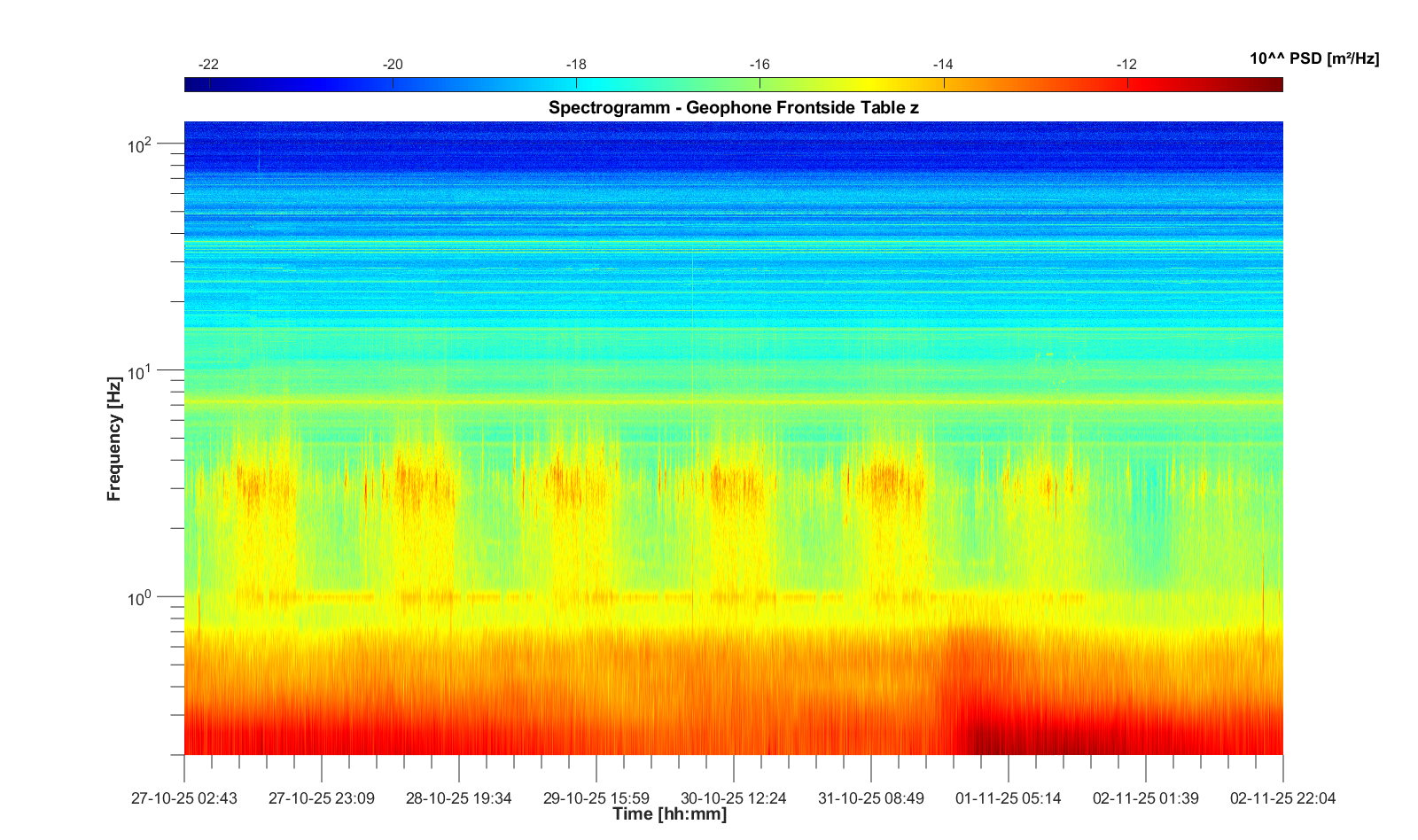Click the 10⁰ frequency axis tick label
Viewport: 1418px width, 840px height.
[x=140, y=597]
